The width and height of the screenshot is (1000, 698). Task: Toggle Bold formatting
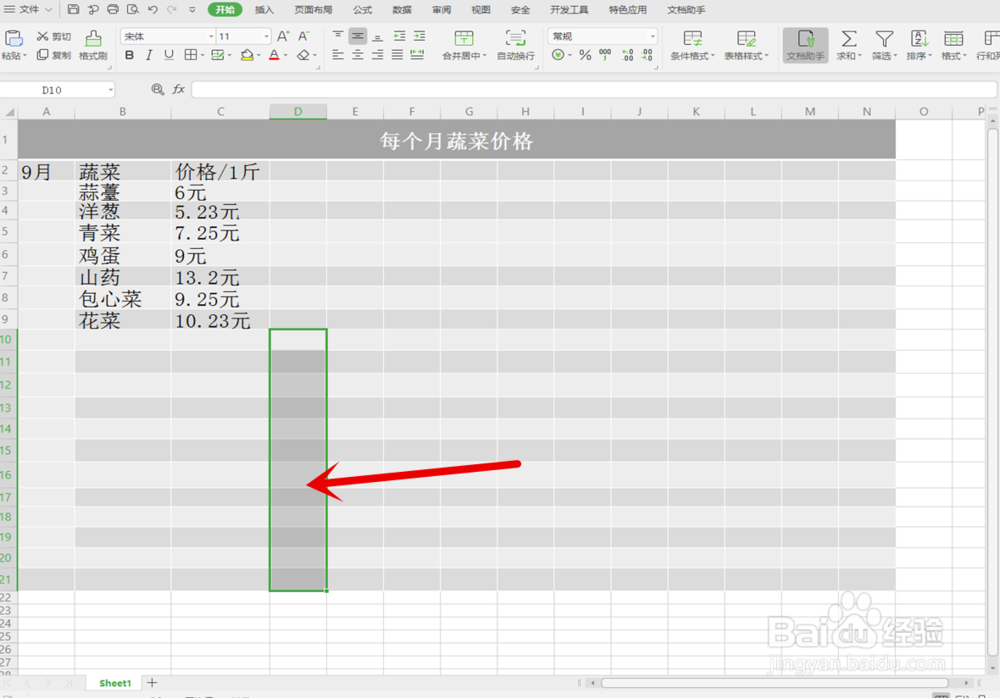coord(129,56)
